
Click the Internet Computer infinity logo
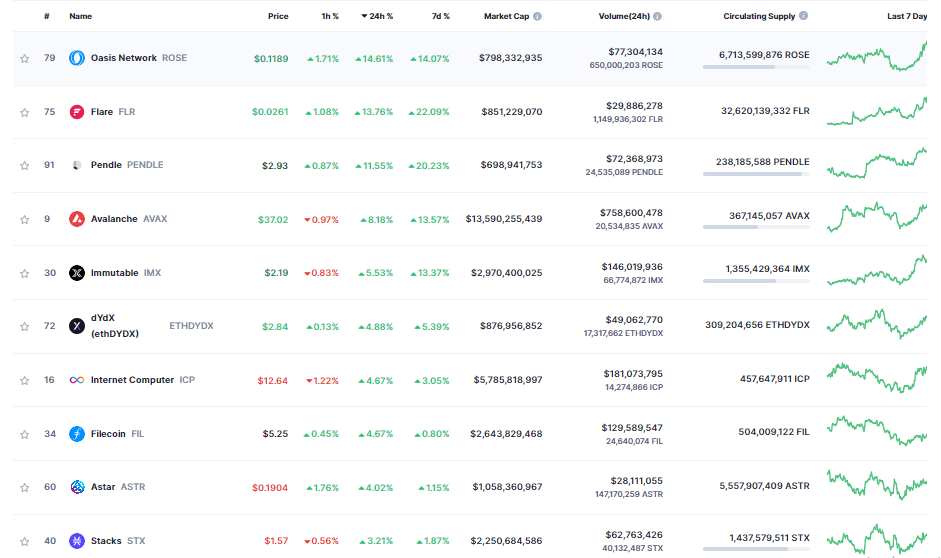pyautogui.click(x=77, y=380)
